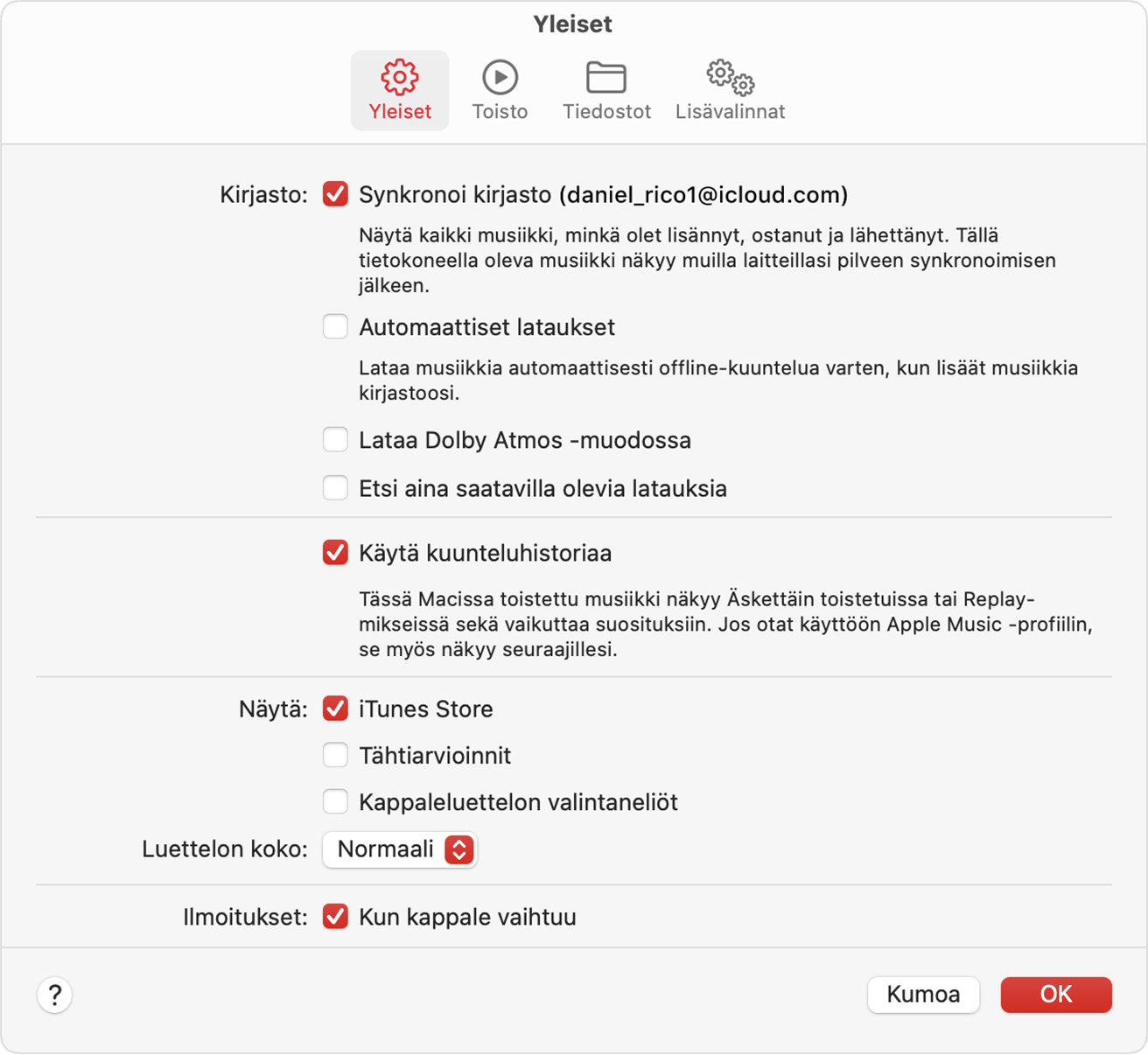Screen dimensions: 1148x1055
Task: Click the Luettelon koko: label
Action: coord(225,849)
